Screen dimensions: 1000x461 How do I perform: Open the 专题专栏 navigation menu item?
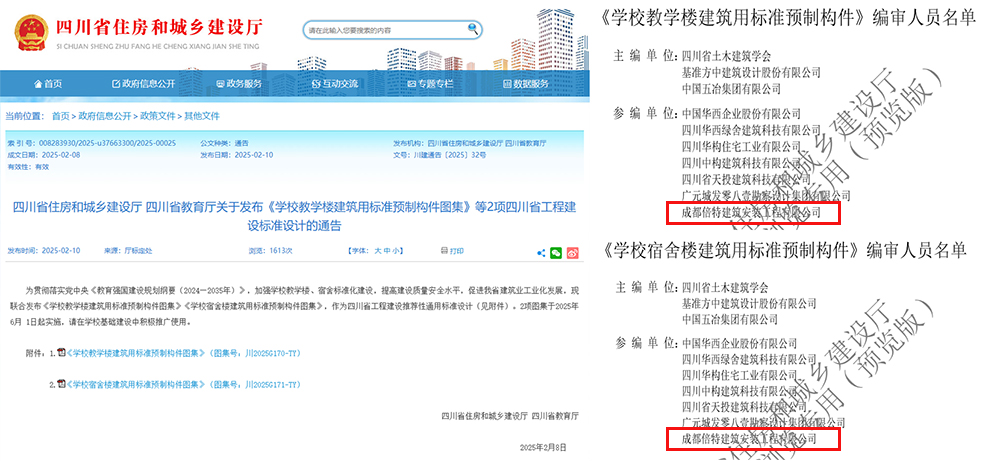click(x=430, y=84)
